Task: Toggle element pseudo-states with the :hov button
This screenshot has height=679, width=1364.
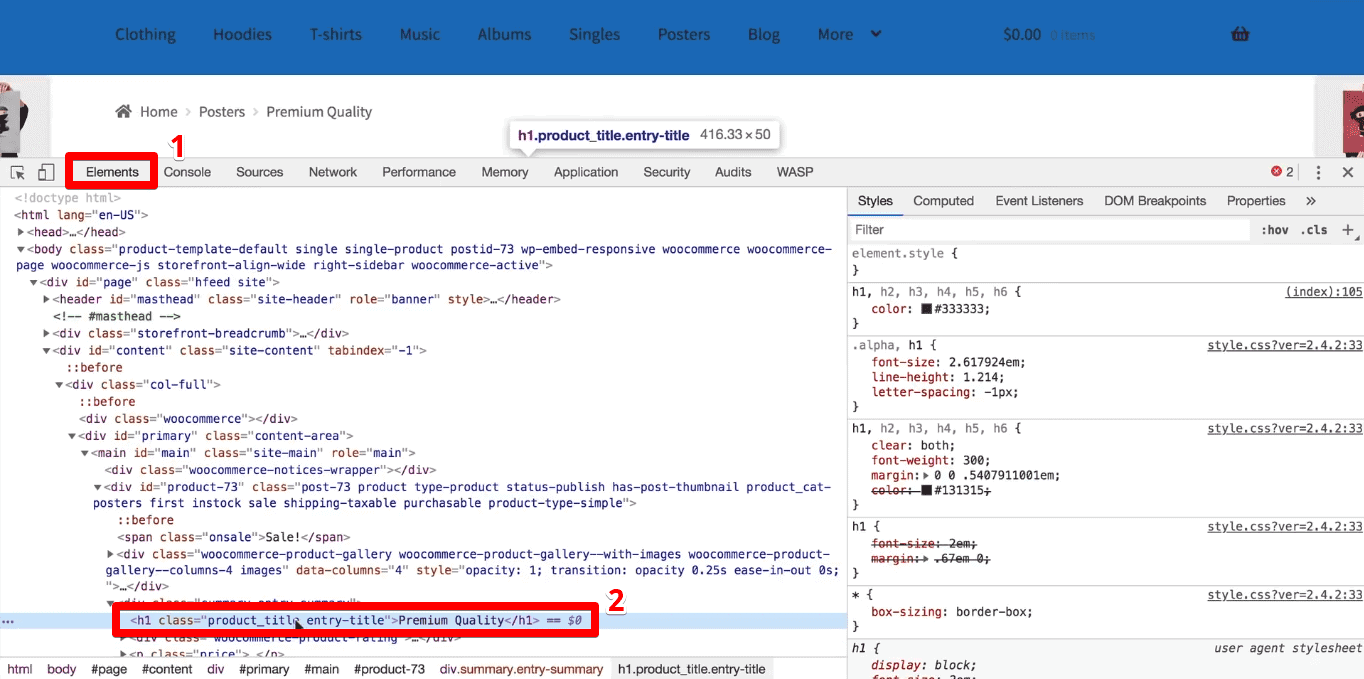Action: click(x=1276, y=229)
